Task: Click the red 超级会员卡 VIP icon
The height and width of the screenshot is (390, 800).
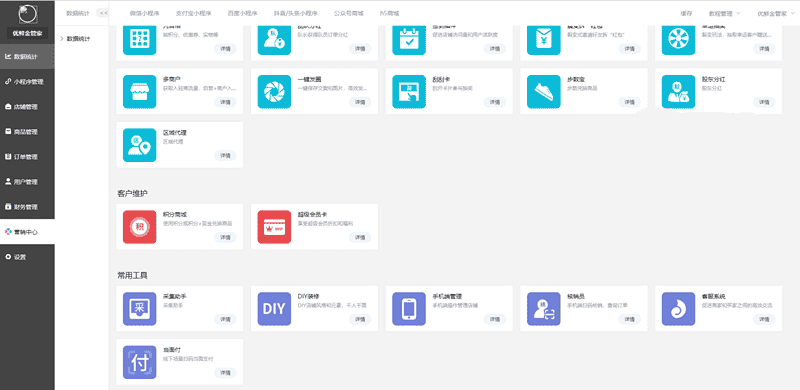Action: tap(274, 227)
